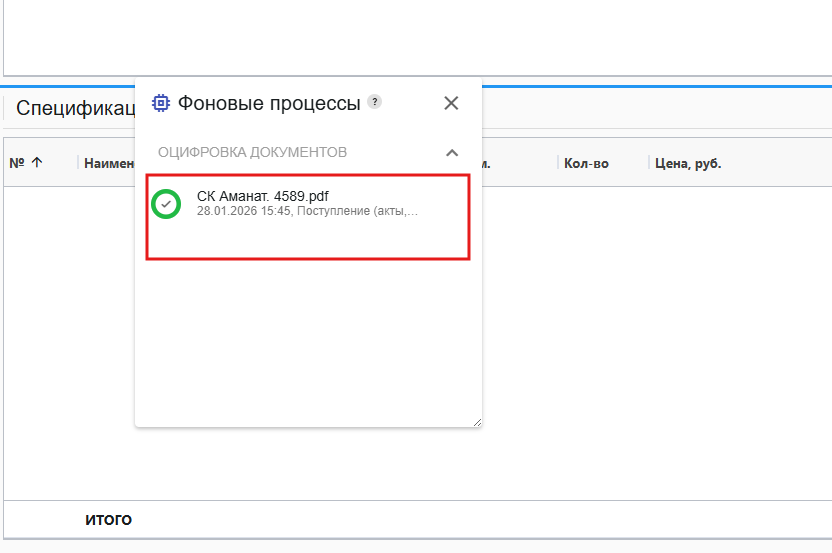The image size is (832, 553).
Task: Click the truncated м. column header
Action: pyautogui.click(x=485, y=163)
